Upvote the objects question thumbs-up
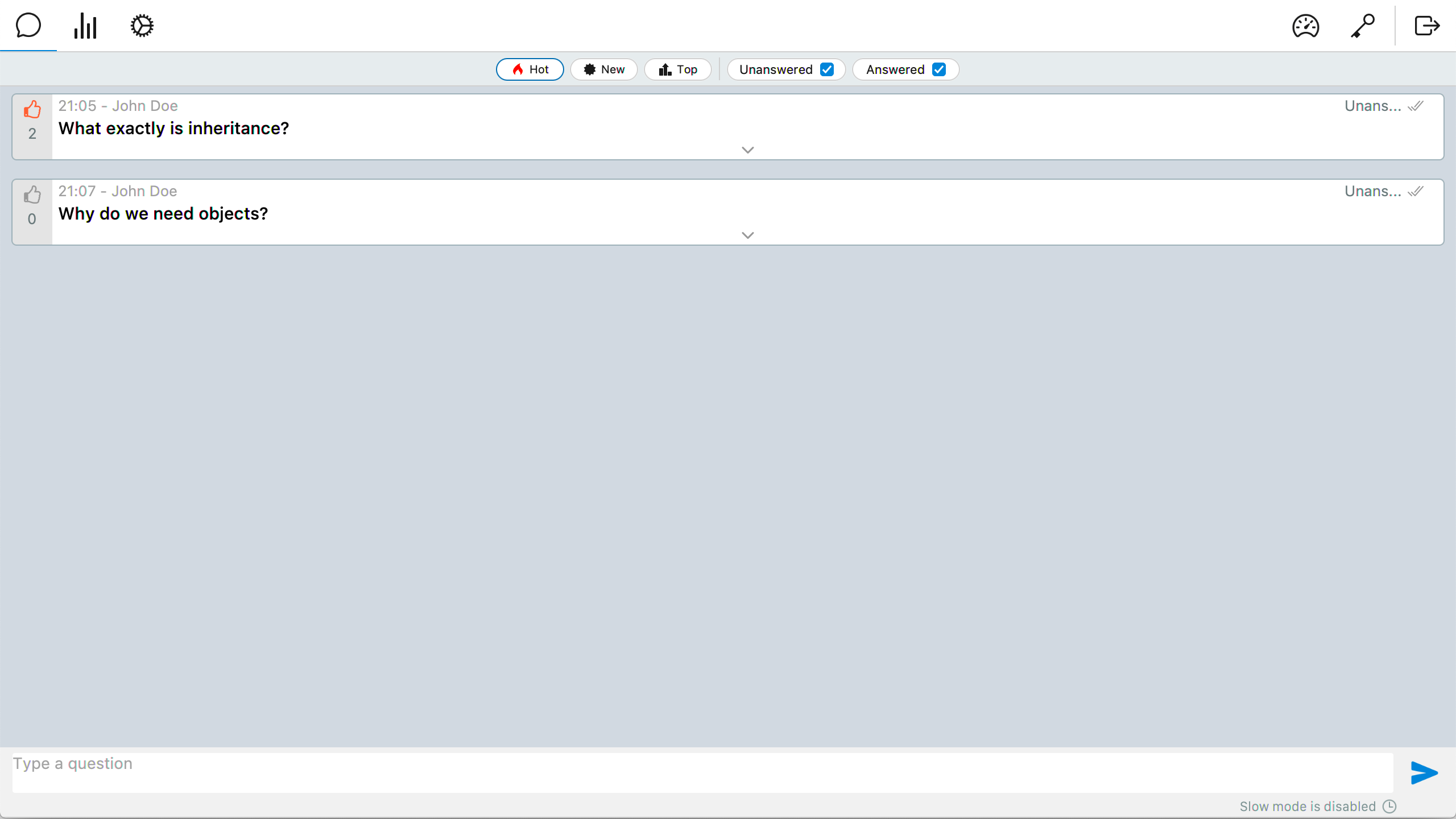 point(32,195)
